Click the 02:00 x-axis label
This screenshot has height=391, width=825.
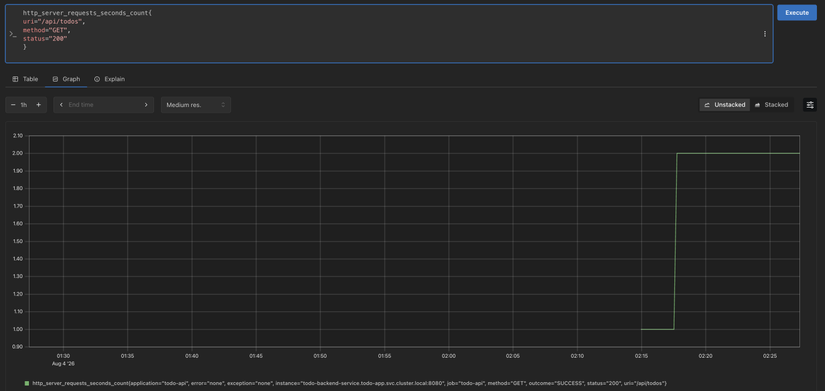pos(449,355)
